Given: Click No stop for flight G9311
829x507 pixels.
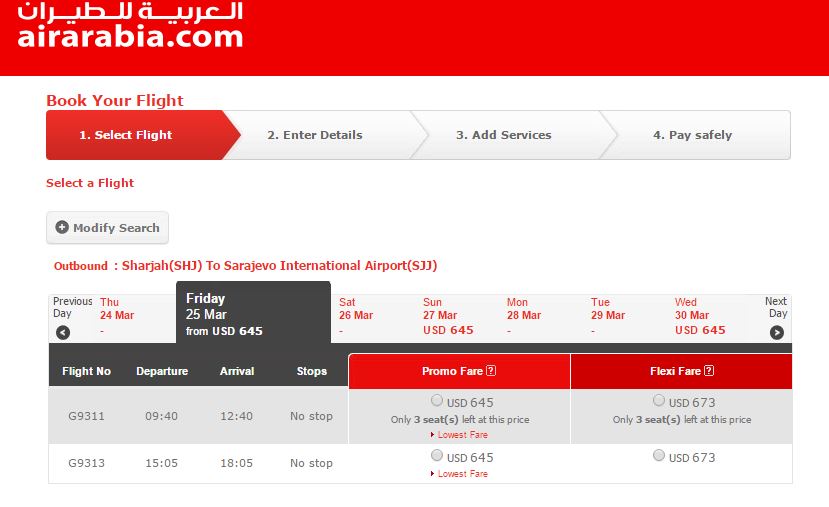Looking at the screenshot, I should tap(311, 416).
